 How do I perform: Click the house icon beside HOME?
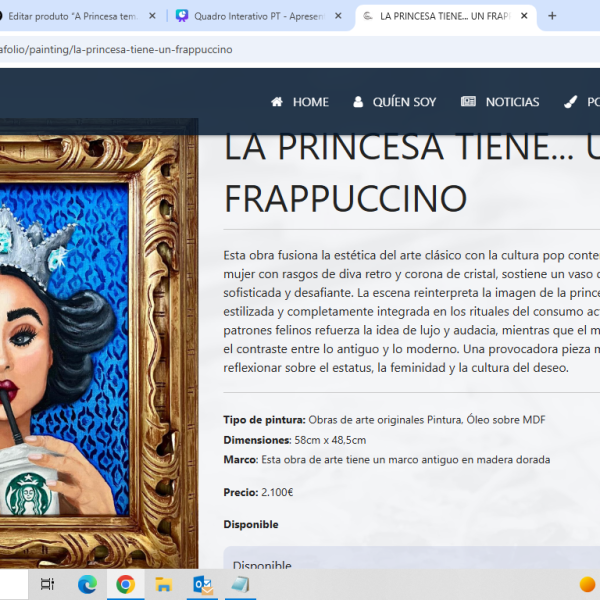[277, 102]
